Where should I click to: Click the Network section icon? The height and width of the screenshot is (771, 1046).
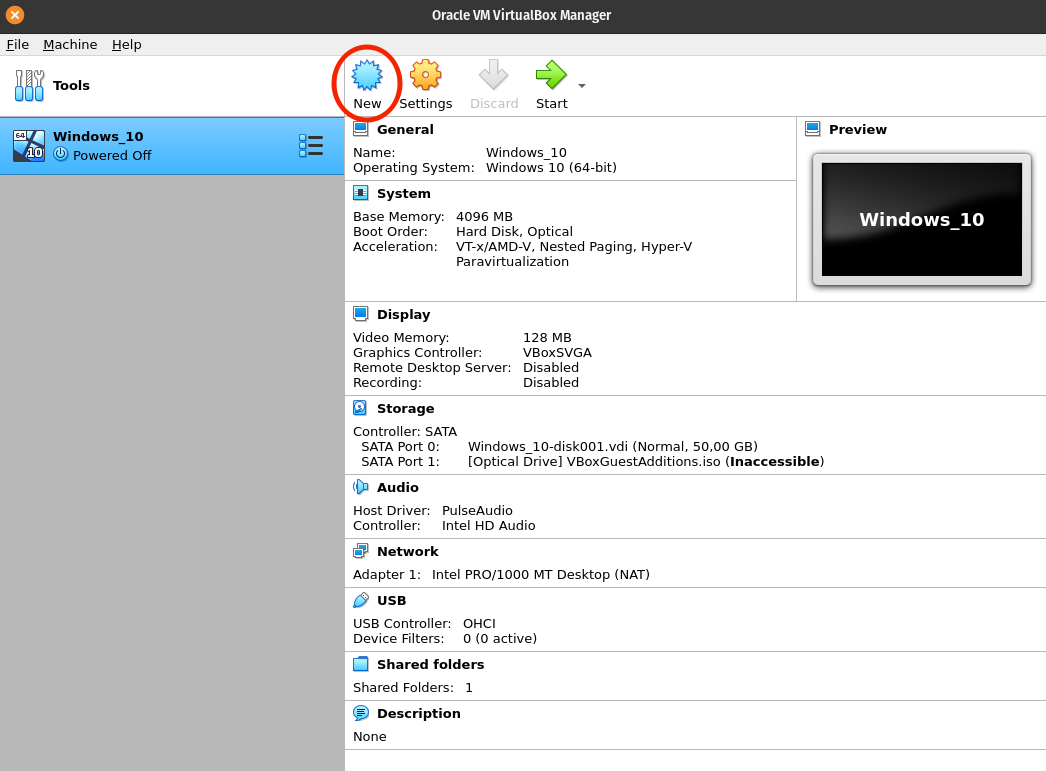point(360,551)
